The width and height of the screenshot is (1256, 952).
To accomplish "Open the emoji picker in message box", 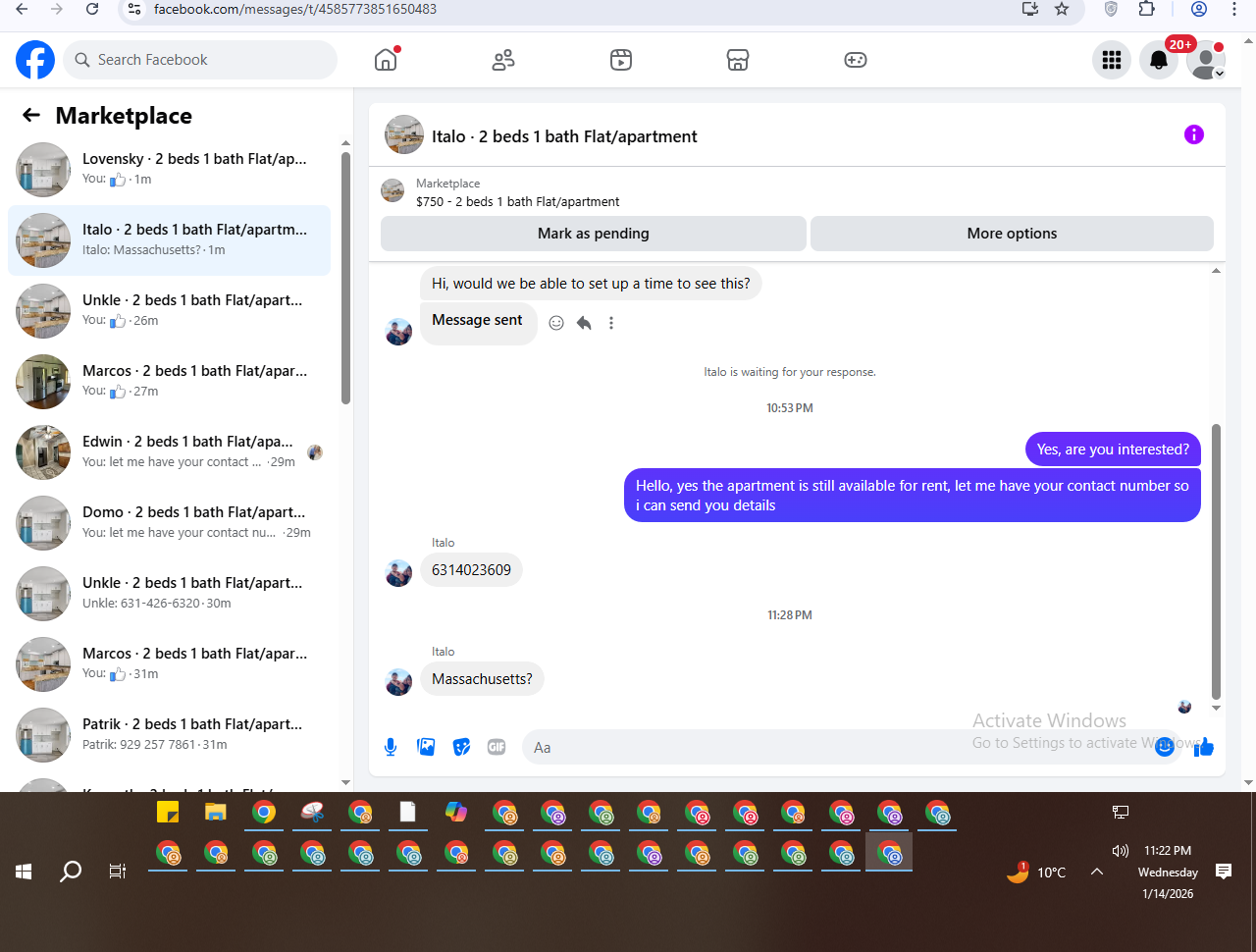I will [x=1164, y=747].
